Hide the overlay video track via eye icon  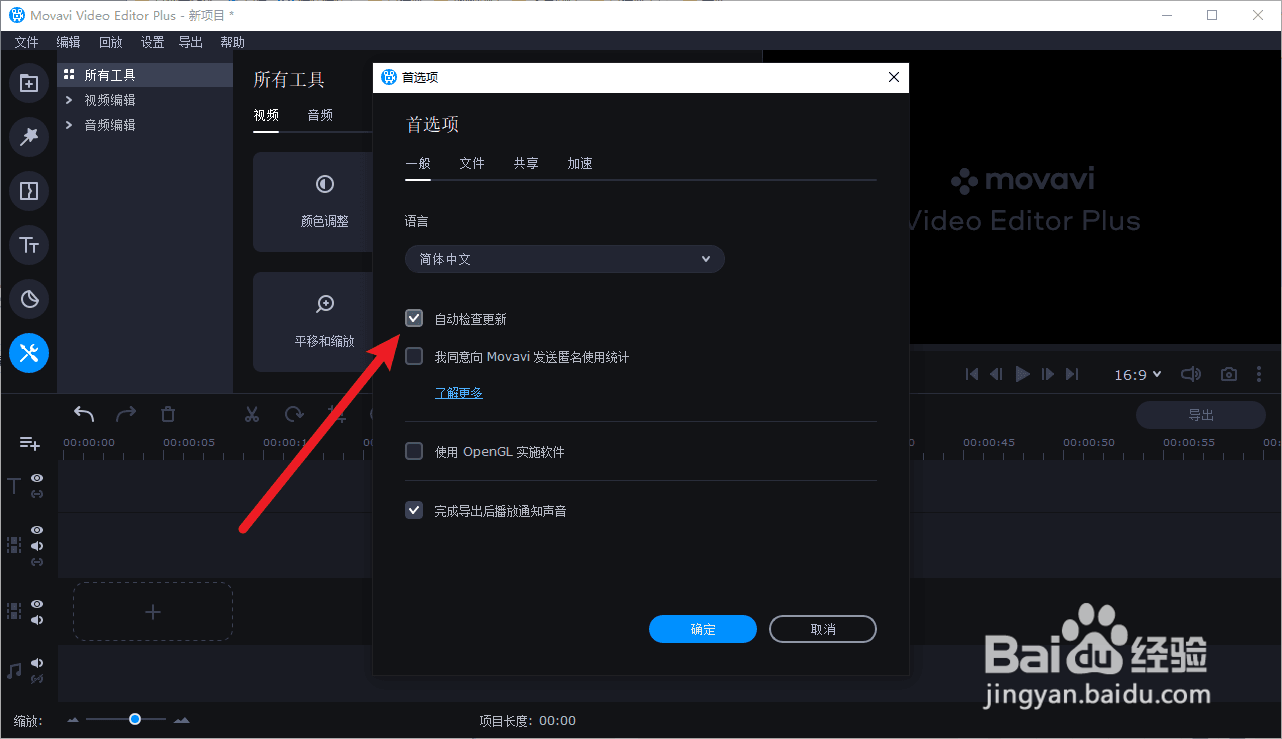tap(37, 530)
